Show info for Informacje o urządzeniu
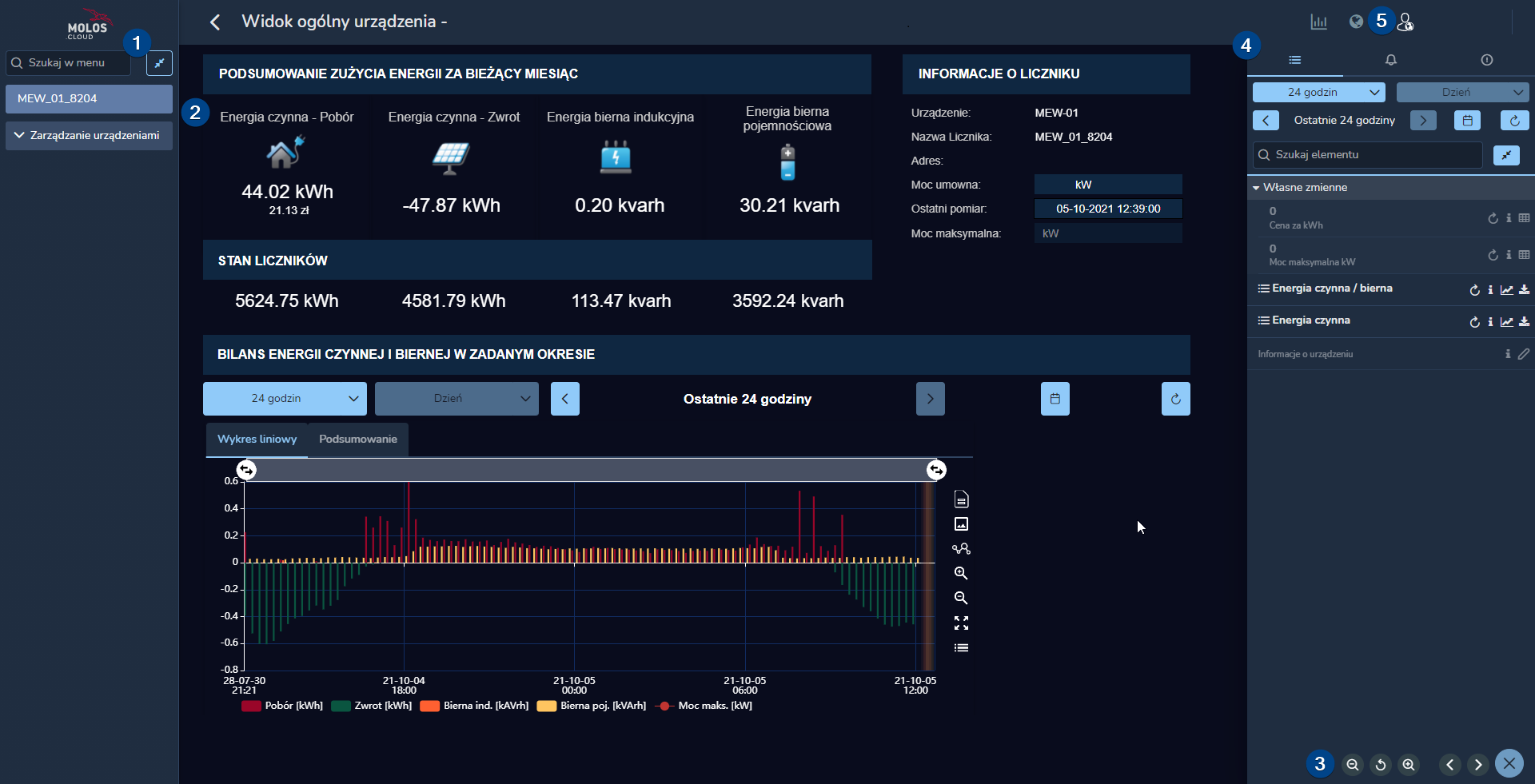 coord(1508,354)
